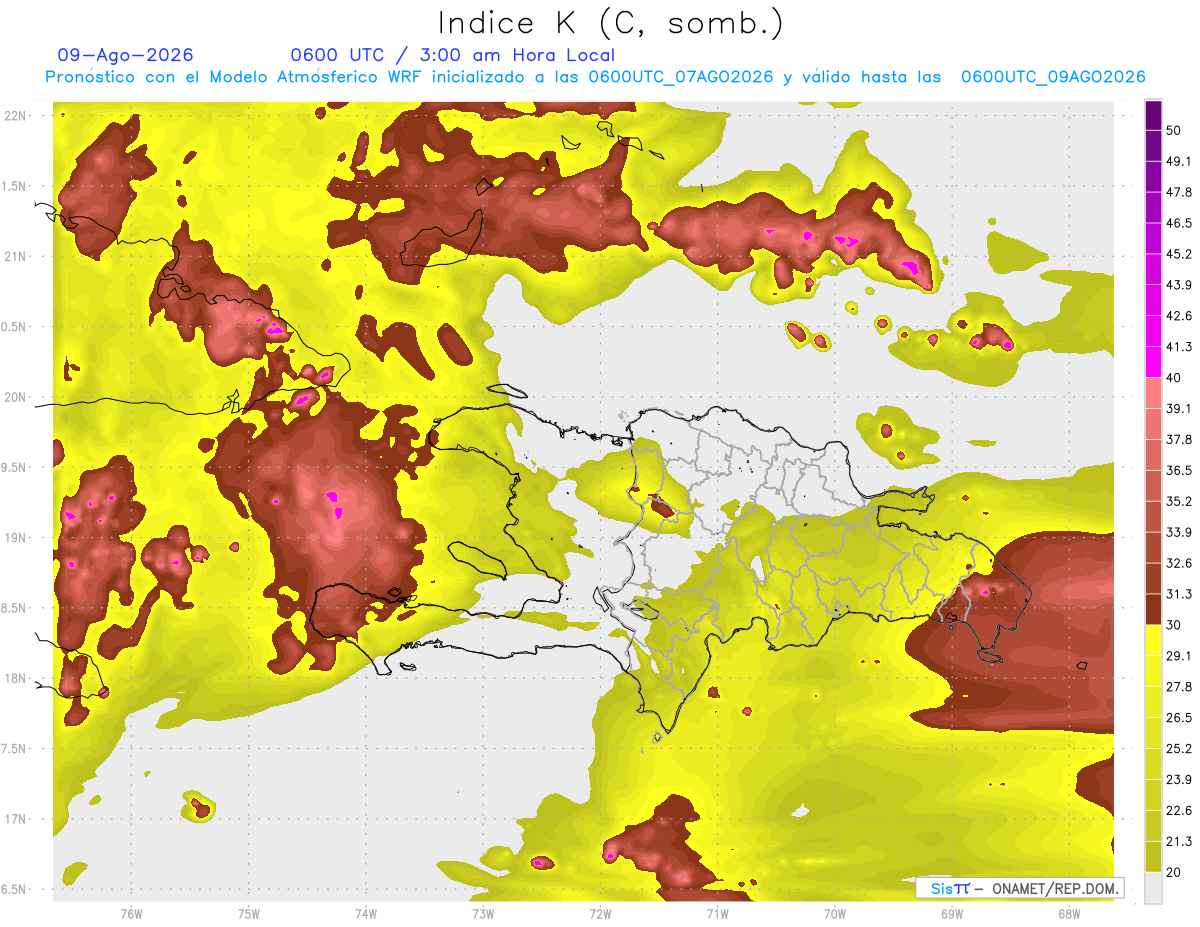Click the colorbar value 35.2
The height and width of the screenshot is (927, 1200).
1179,501
